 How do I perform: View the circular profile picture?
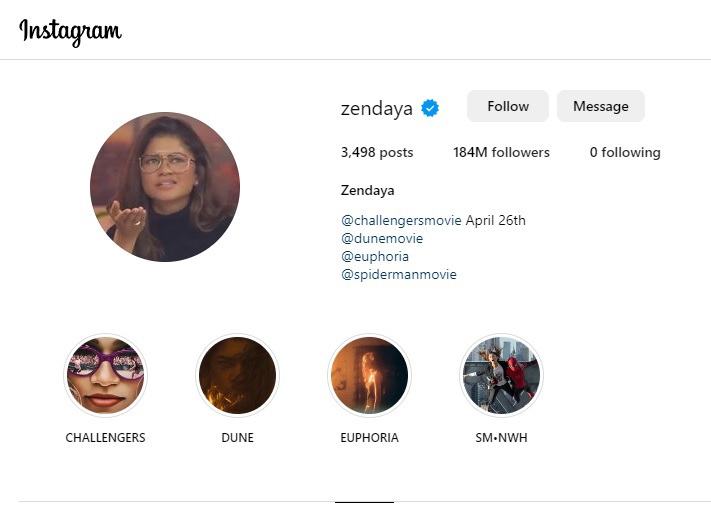[165, 187]
